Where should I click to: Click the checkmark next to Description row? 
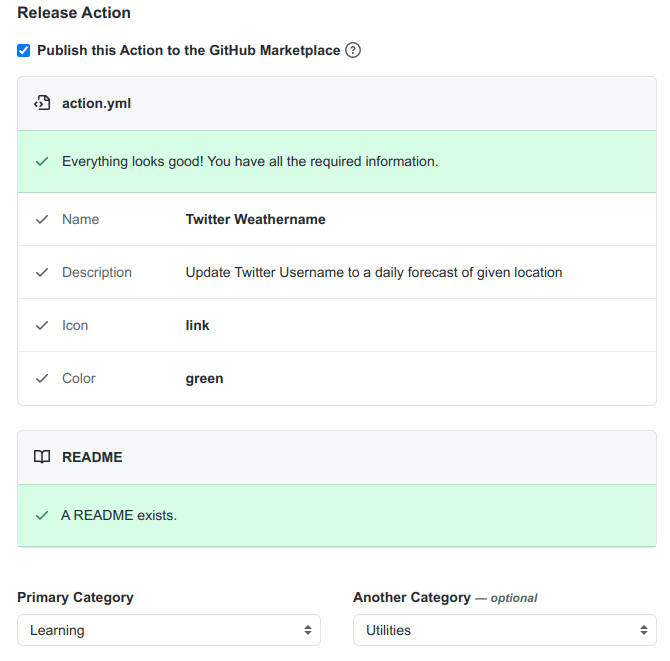click(x=42, y=272)
